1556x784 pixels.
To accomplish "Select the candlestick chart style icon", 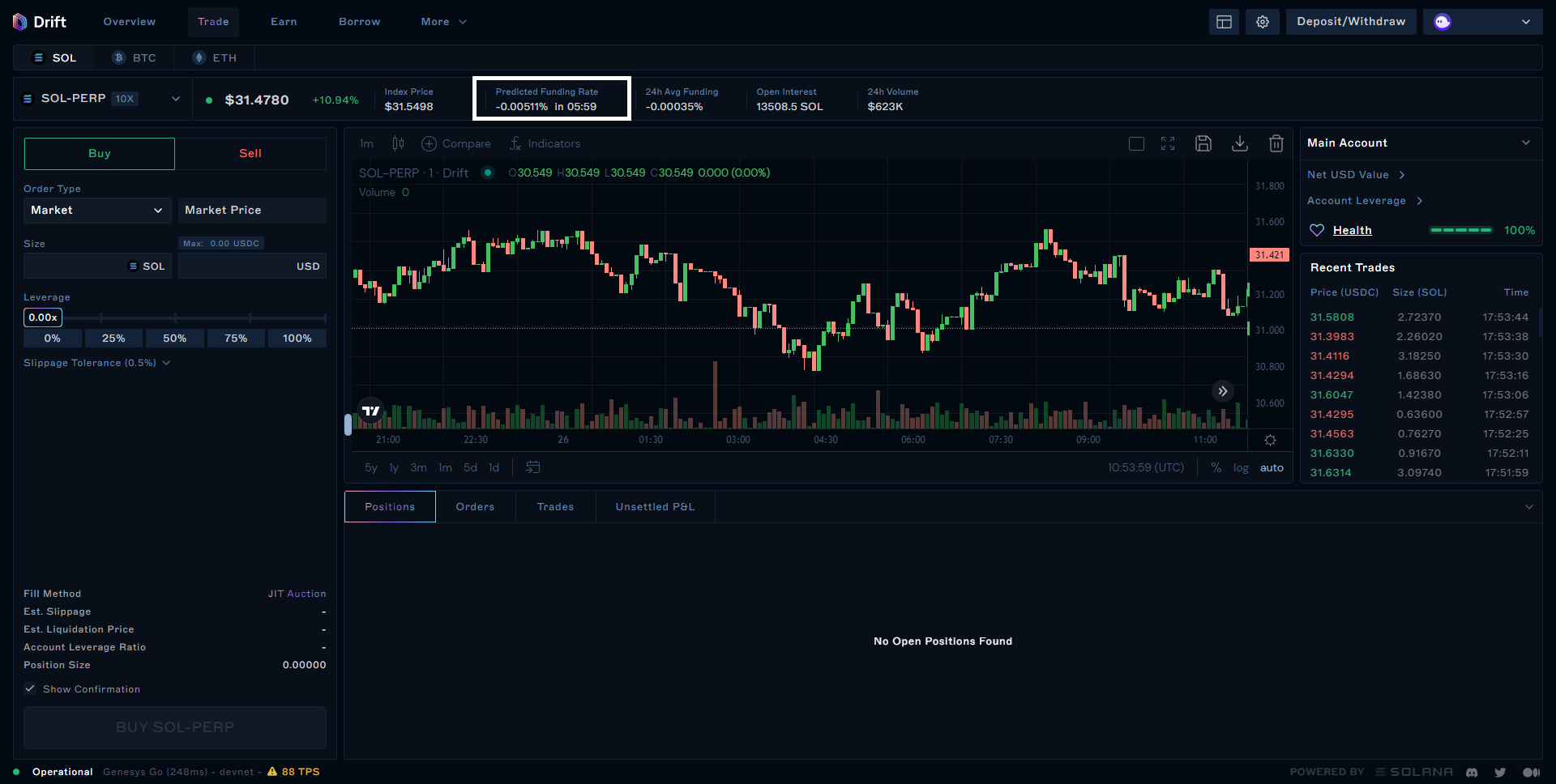I will (398, 143).
